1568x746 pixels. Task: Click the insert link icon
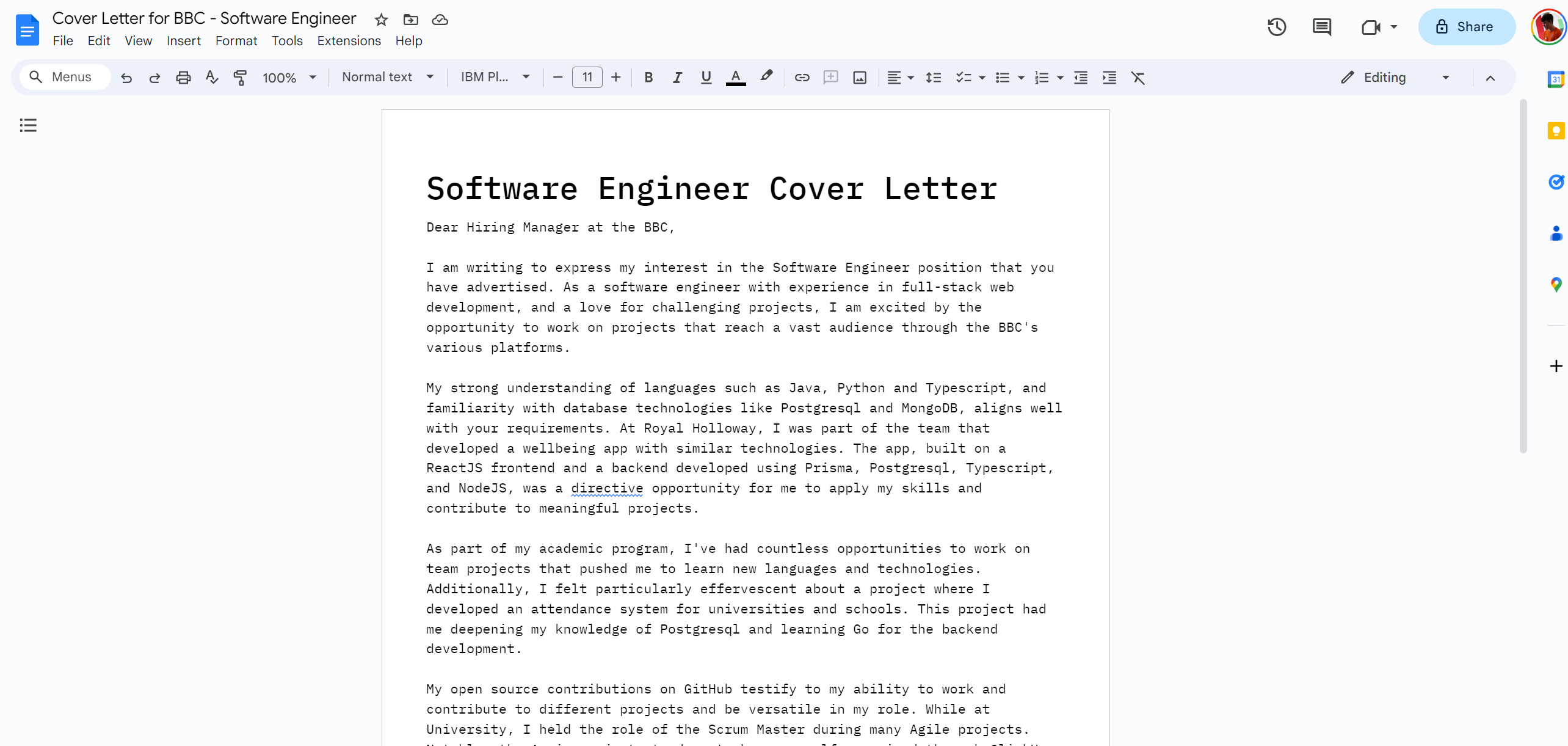(x=802, y=78)
